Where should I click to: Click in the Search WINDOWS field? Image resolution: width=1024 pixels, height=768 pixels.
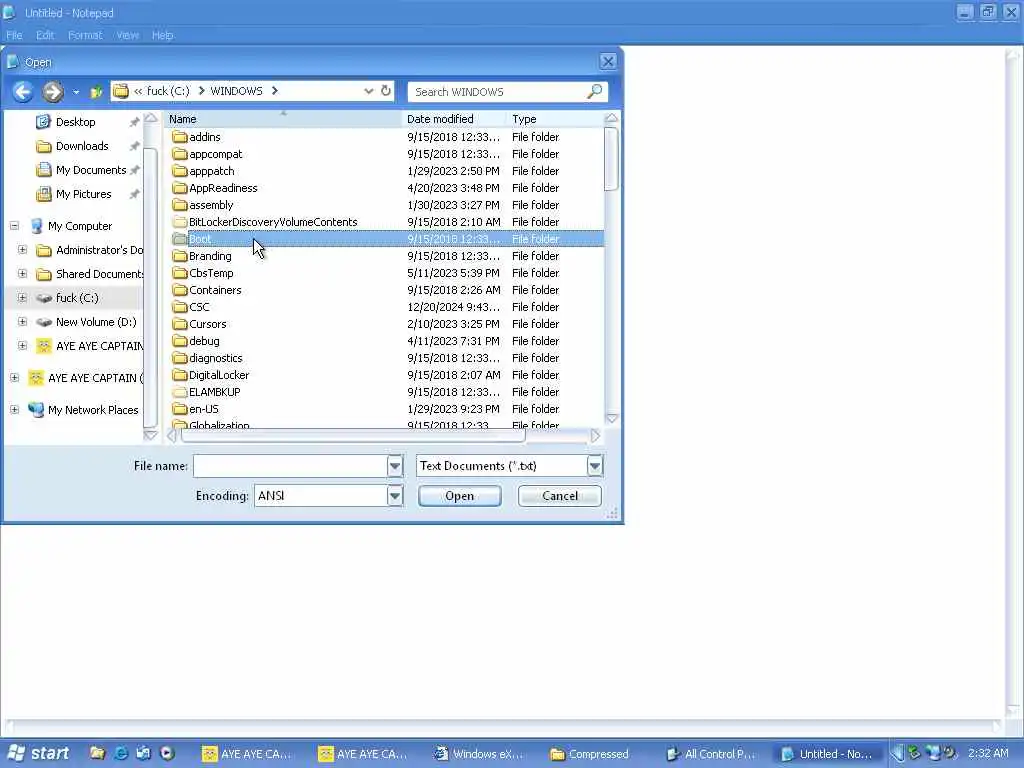click(x=500, y=92)
